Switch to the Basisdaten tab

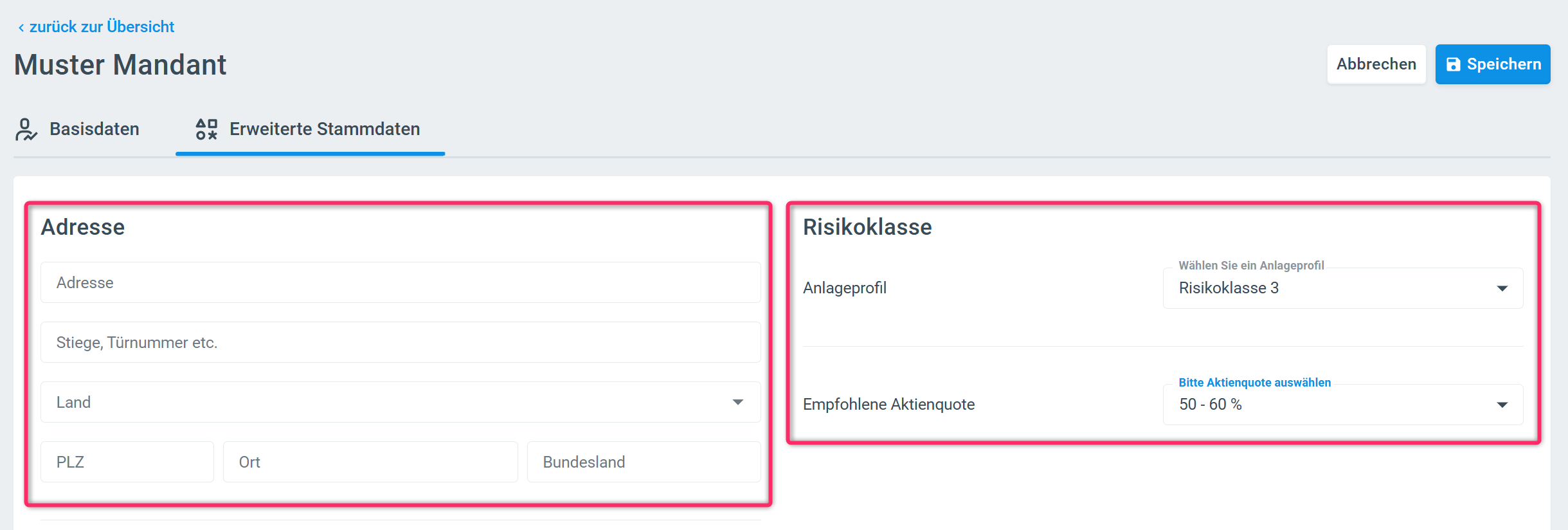point(94,129)
